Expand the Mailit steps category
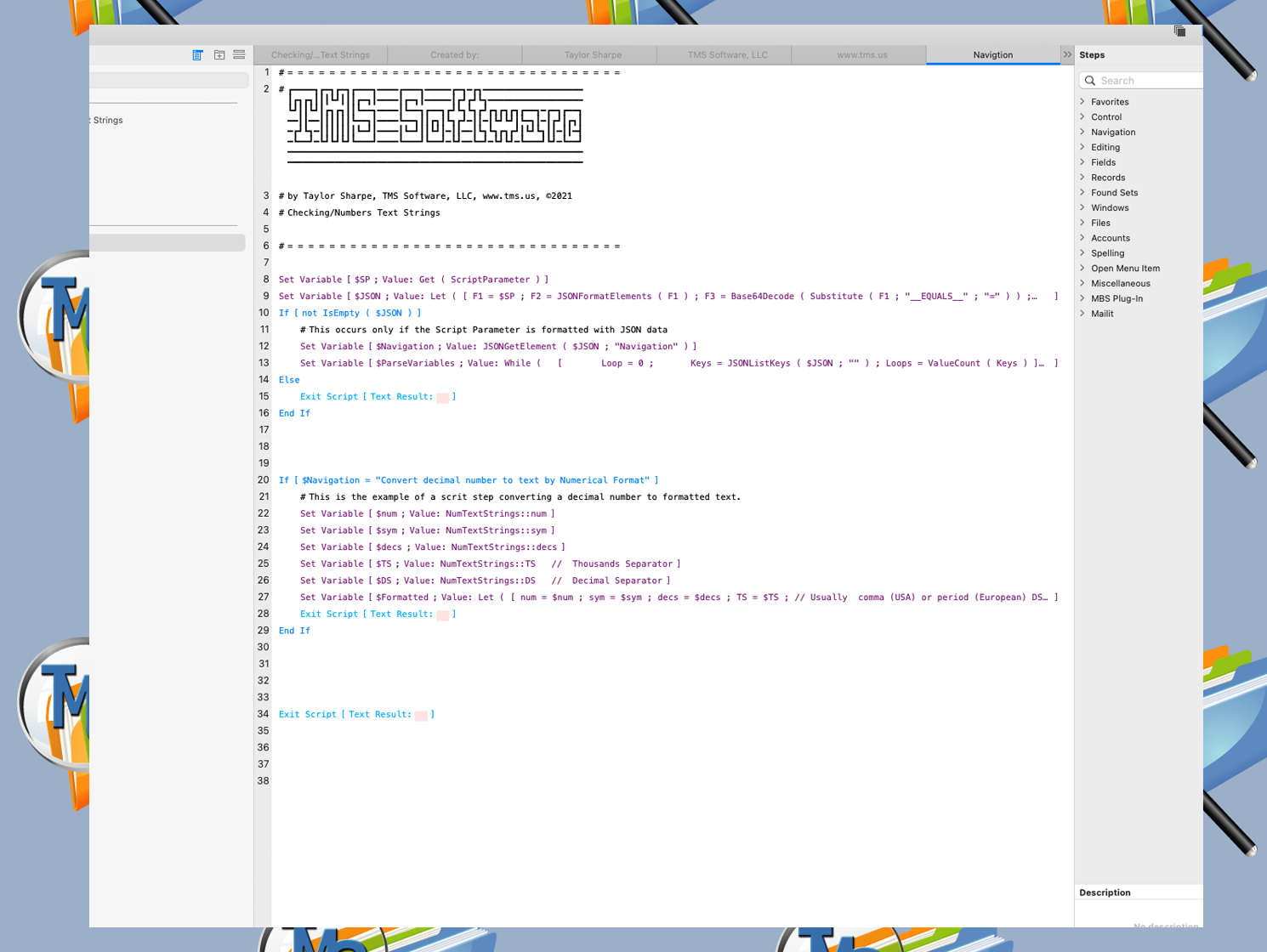This screenshot has height=952, width=1267. (1082, 314)
